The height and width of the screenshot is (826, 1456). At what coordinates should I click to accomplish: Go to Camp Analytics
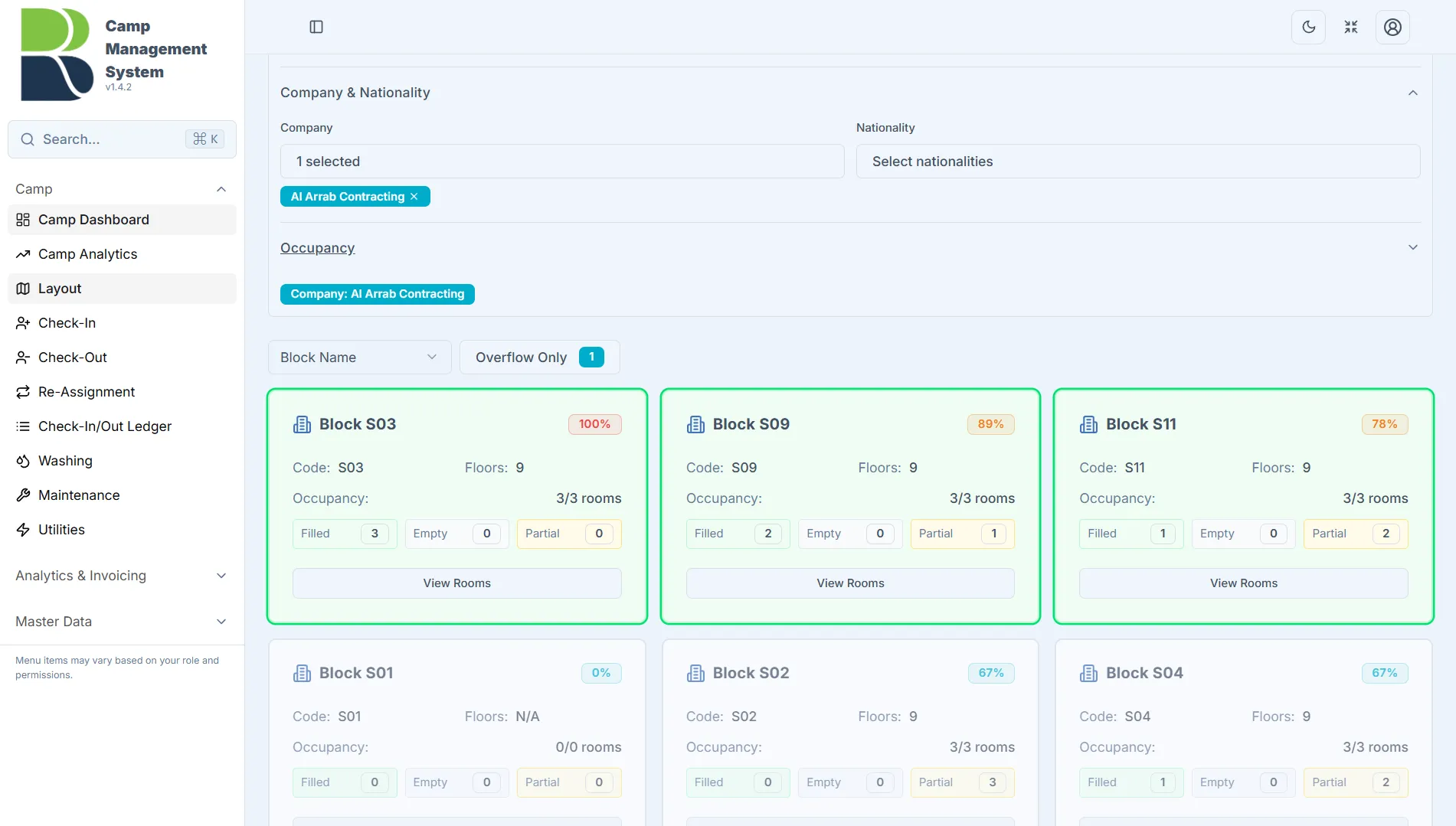(x=122, y=254)
